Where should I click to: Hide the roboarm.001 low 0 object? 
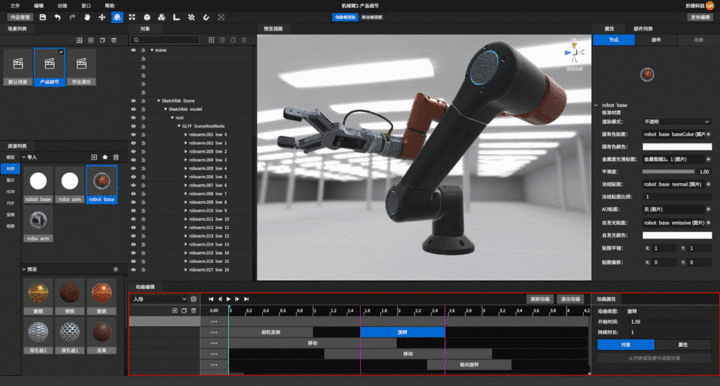[134, 134]
